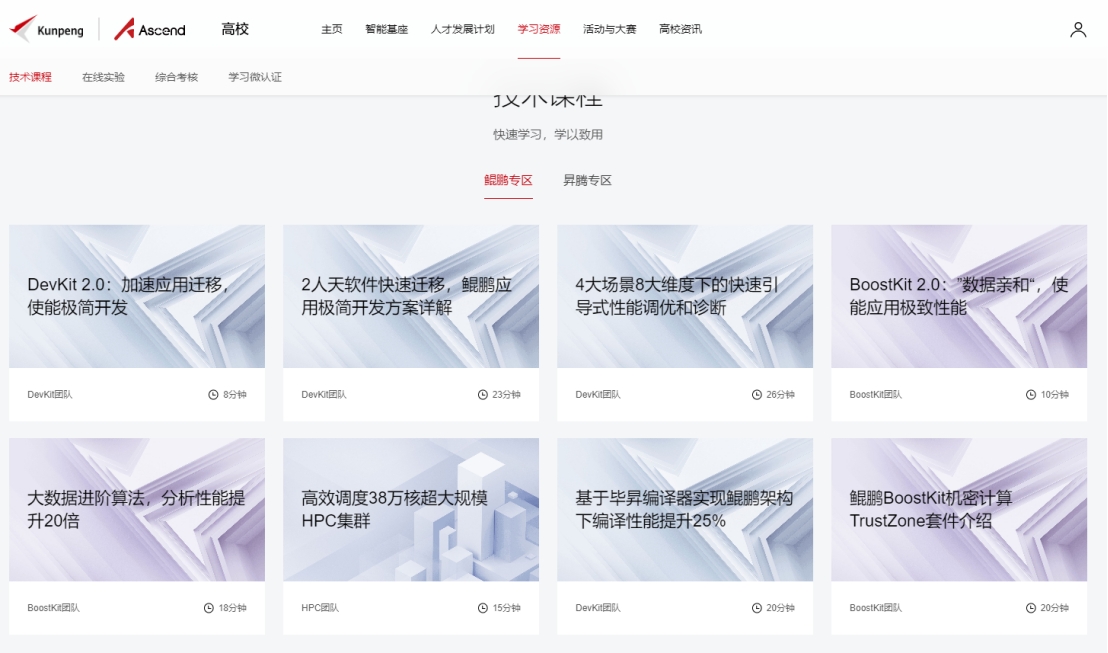
Task: Select the 鲲鹏专区 tab
Action: 508,181
